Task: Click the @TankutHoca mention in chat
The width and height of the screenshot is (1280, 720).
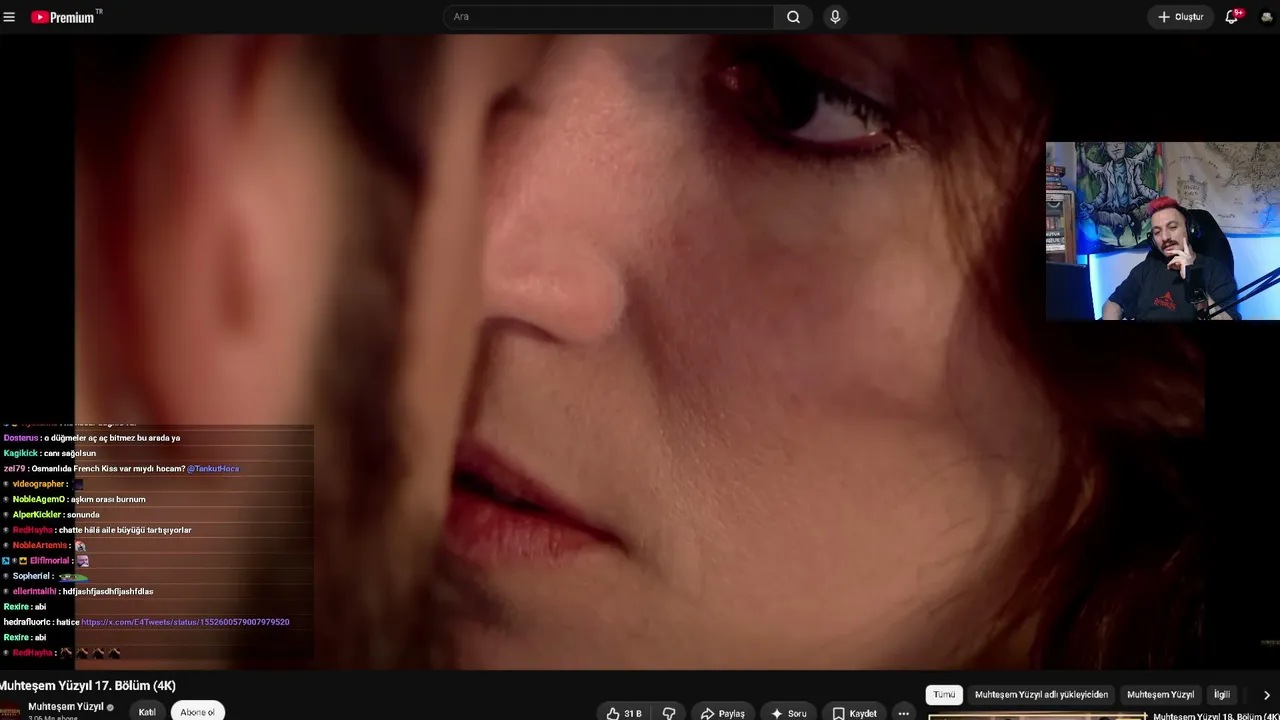Action: click(x=213, y=469)
